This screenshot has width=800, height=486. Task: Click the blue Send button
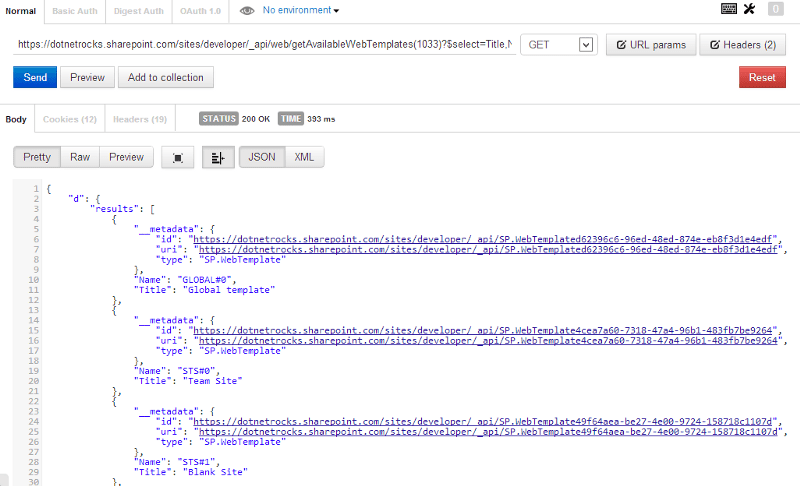click(x=34, y=77)
